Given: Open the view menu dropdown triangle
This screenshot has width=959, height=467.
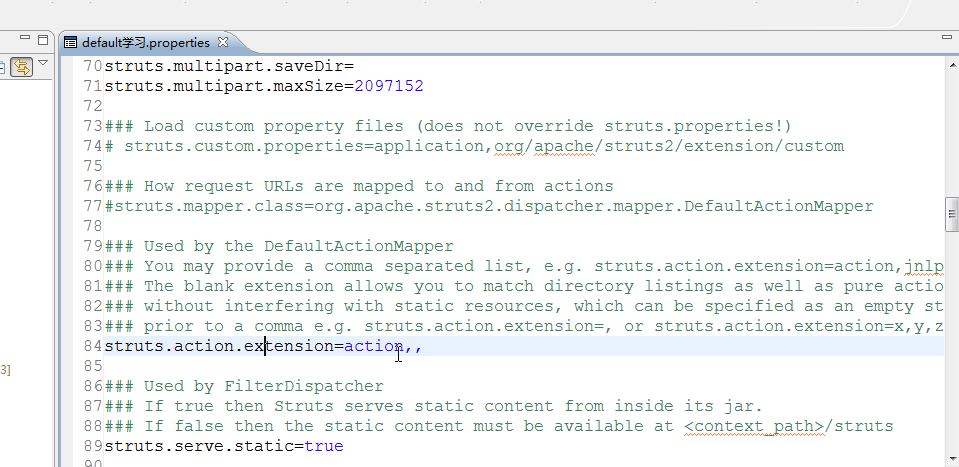Looking at the screenshot, I should (x=43, y=65).
